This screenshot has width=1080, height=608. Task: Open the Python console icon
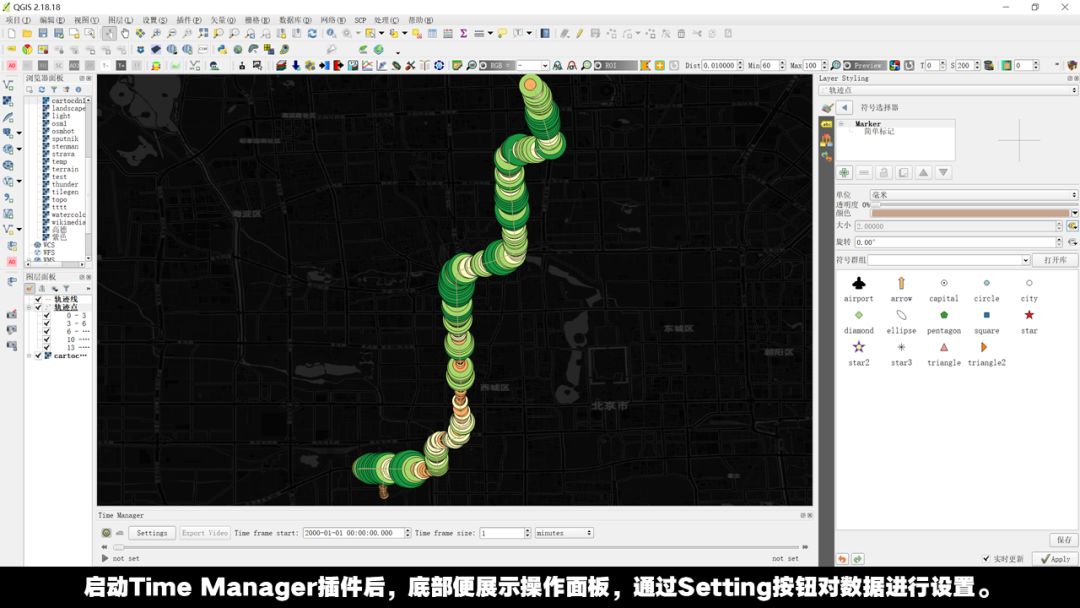[222, 50]
